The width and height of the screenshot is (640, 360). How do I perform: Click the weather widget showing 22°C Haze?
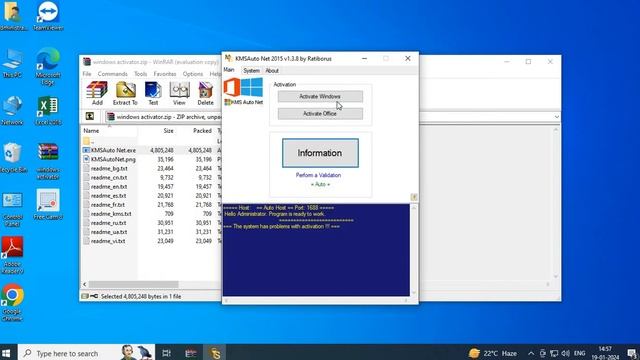pyautogui.click(x=493, y=353)
